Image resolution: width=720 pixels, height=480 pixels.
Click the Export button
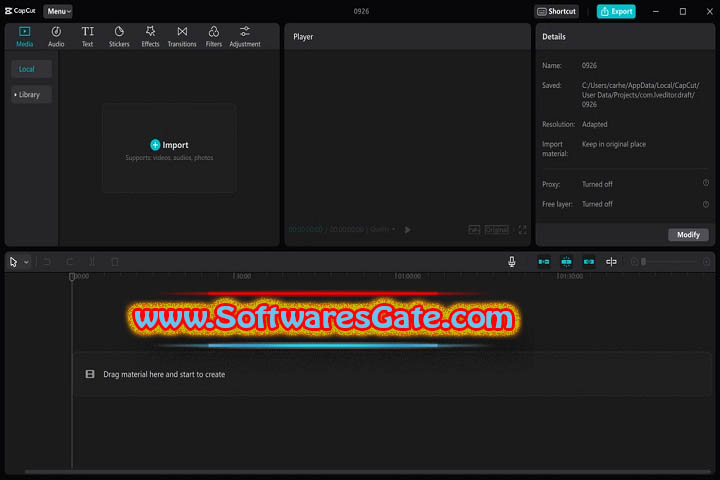click(616, 11)
